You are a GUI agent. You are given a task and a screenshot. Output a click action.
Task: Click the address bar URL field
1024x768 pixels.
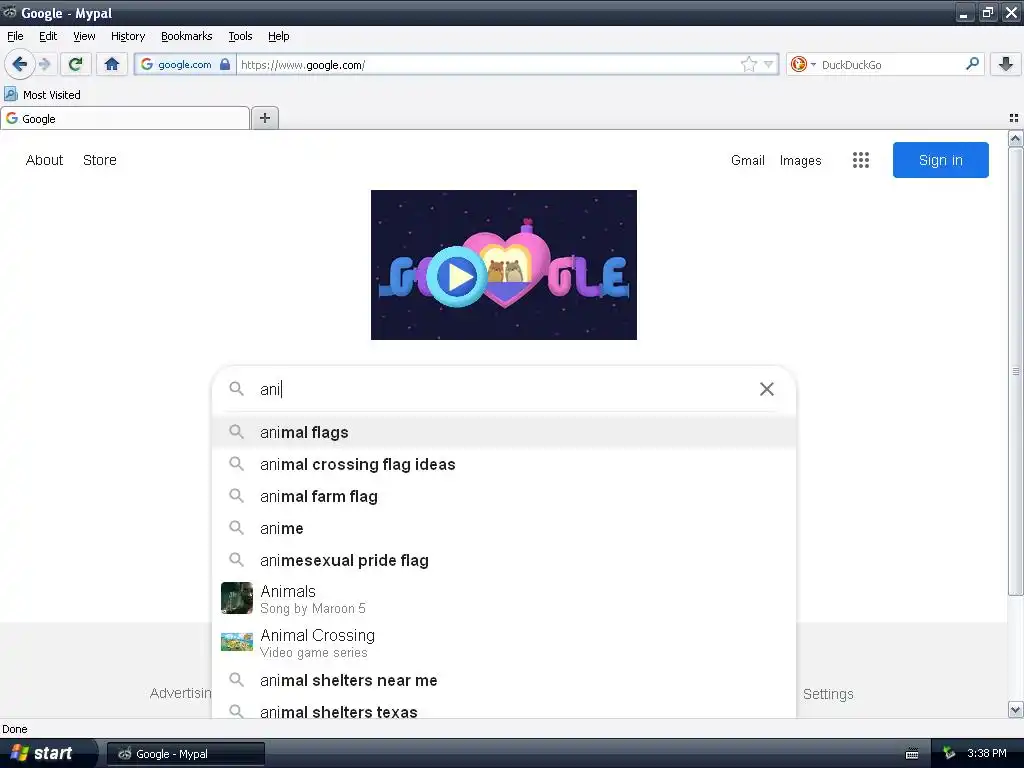(487, 64)
